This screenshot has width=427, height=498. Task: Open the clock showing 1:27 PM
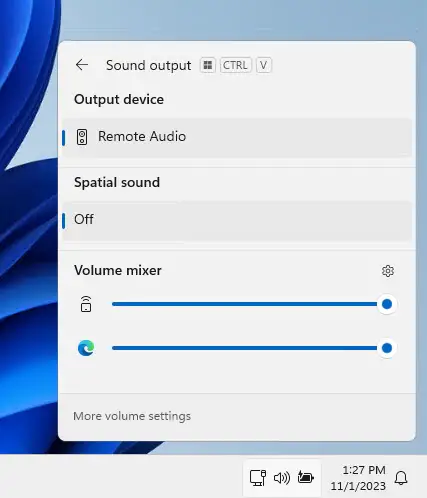point(358,478)
